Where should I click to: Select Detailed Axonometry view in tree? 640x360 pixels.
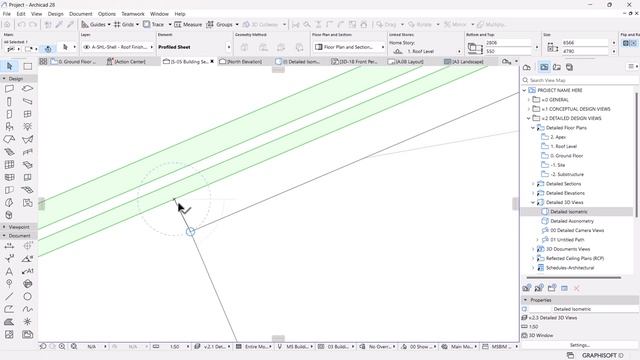point(572,221)
